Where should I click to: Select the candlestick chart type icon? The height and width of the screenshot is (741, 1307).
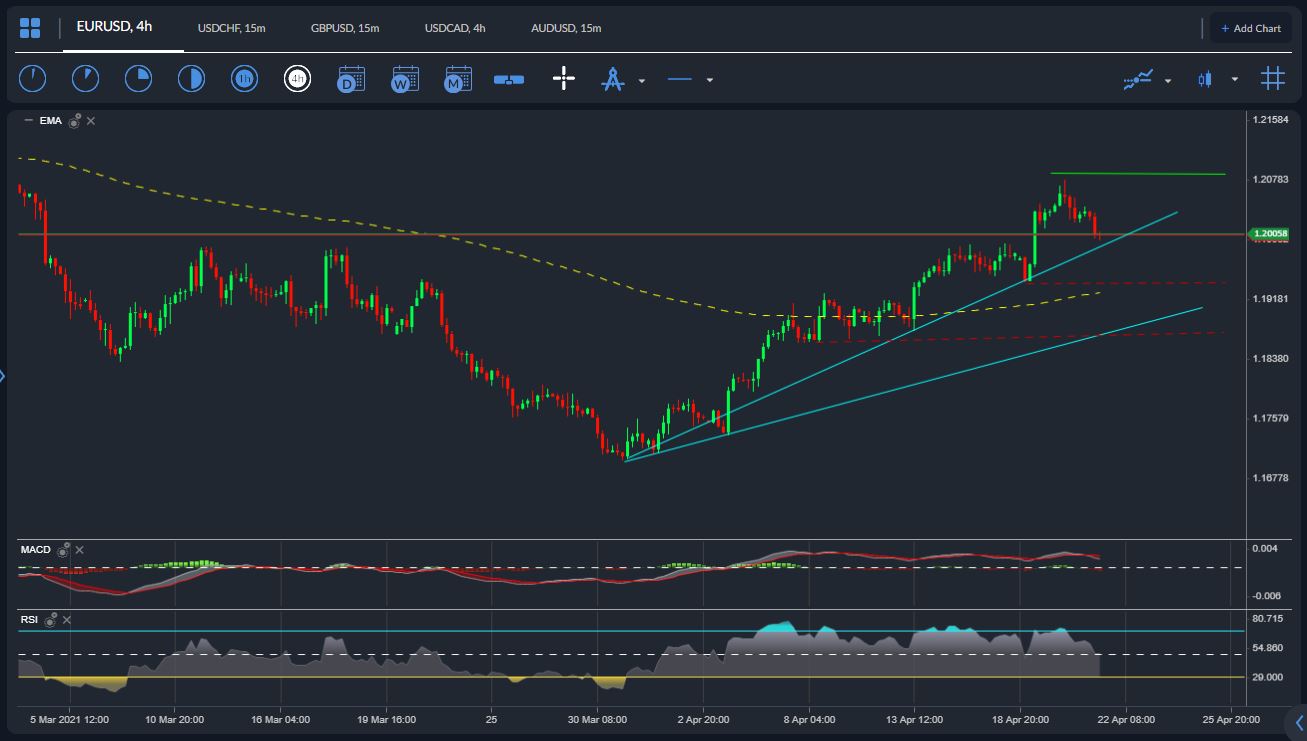pos(1205,78)
